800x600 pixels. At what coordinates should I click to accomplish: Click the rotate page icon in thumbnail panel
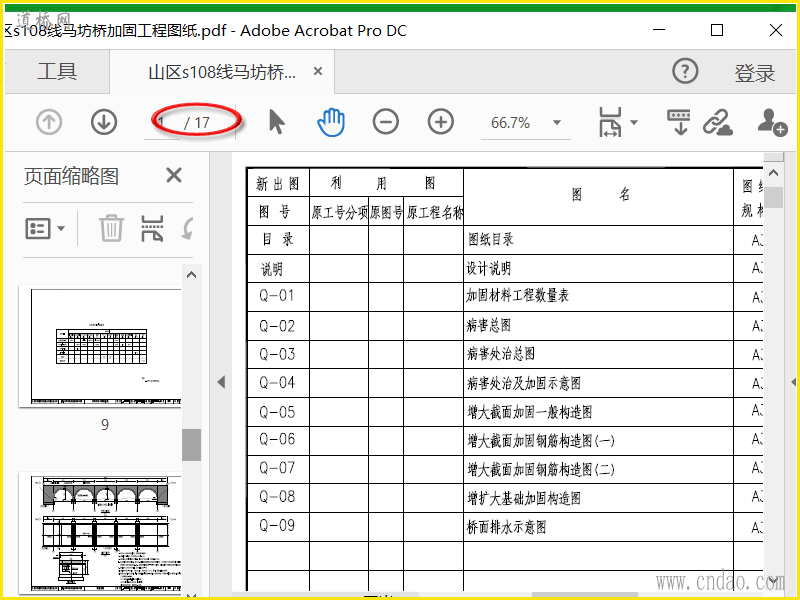point(188,228)
